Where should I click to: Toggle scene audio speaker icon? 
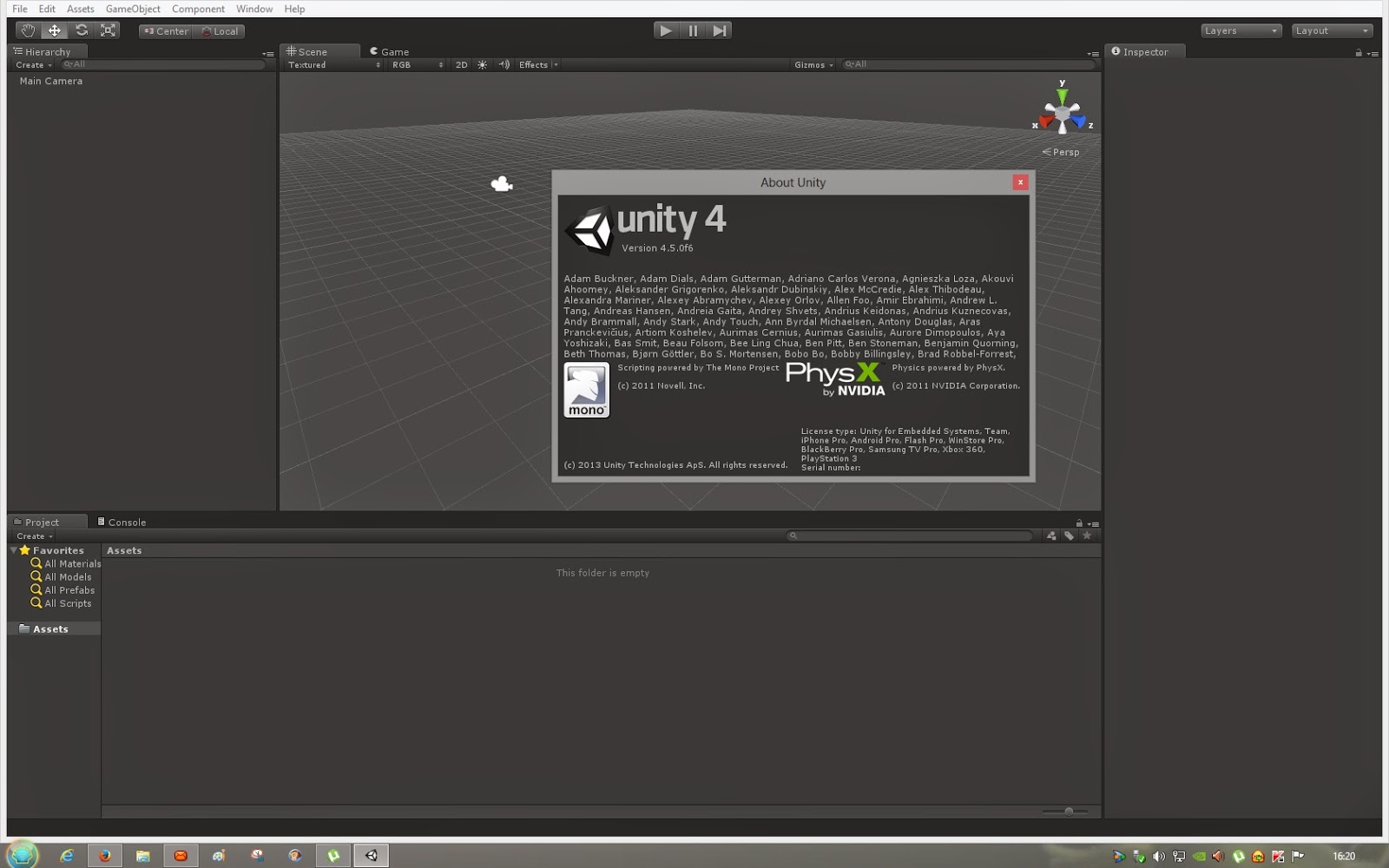504,65
